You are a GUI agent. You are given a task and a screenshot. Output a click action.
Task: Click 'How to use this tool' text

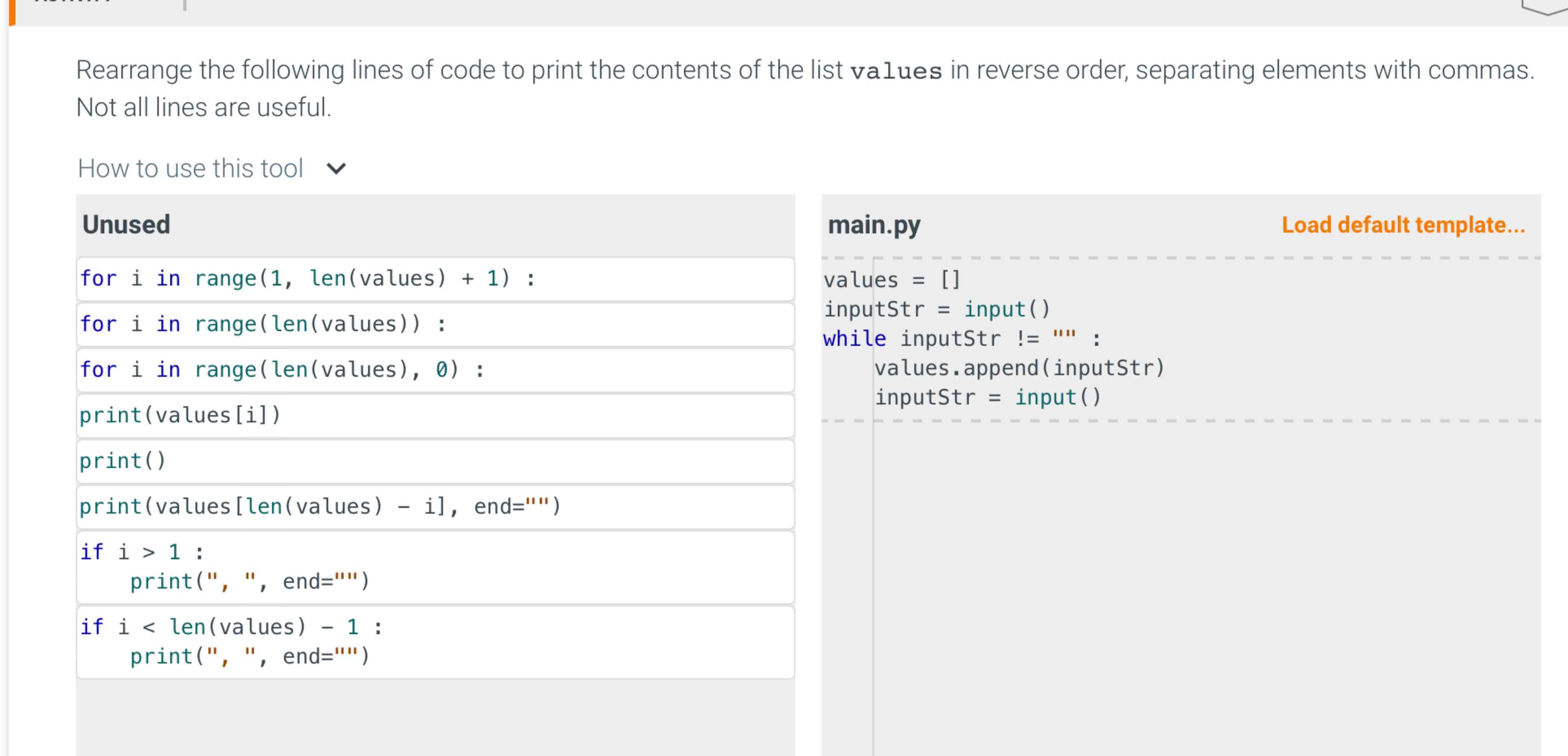(x=190, y=168)
